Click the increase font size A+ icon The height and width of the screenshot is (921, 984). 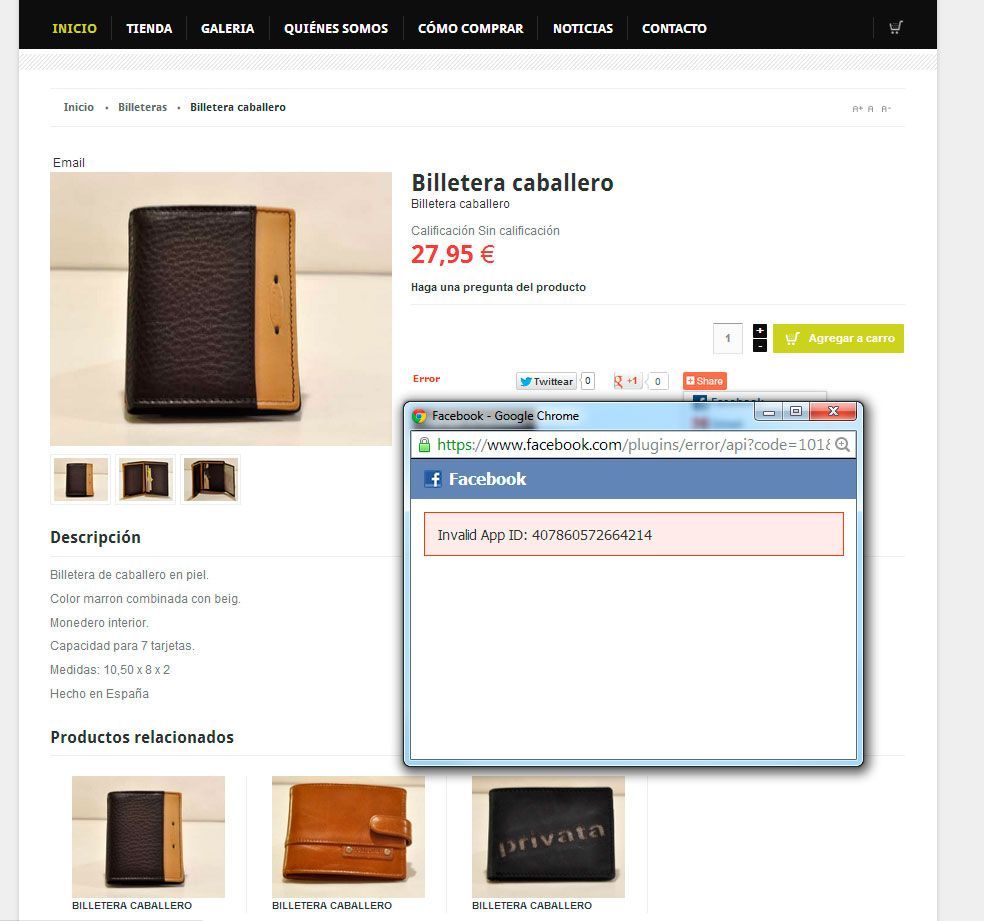pyautogui.click(x=857, y=109)
